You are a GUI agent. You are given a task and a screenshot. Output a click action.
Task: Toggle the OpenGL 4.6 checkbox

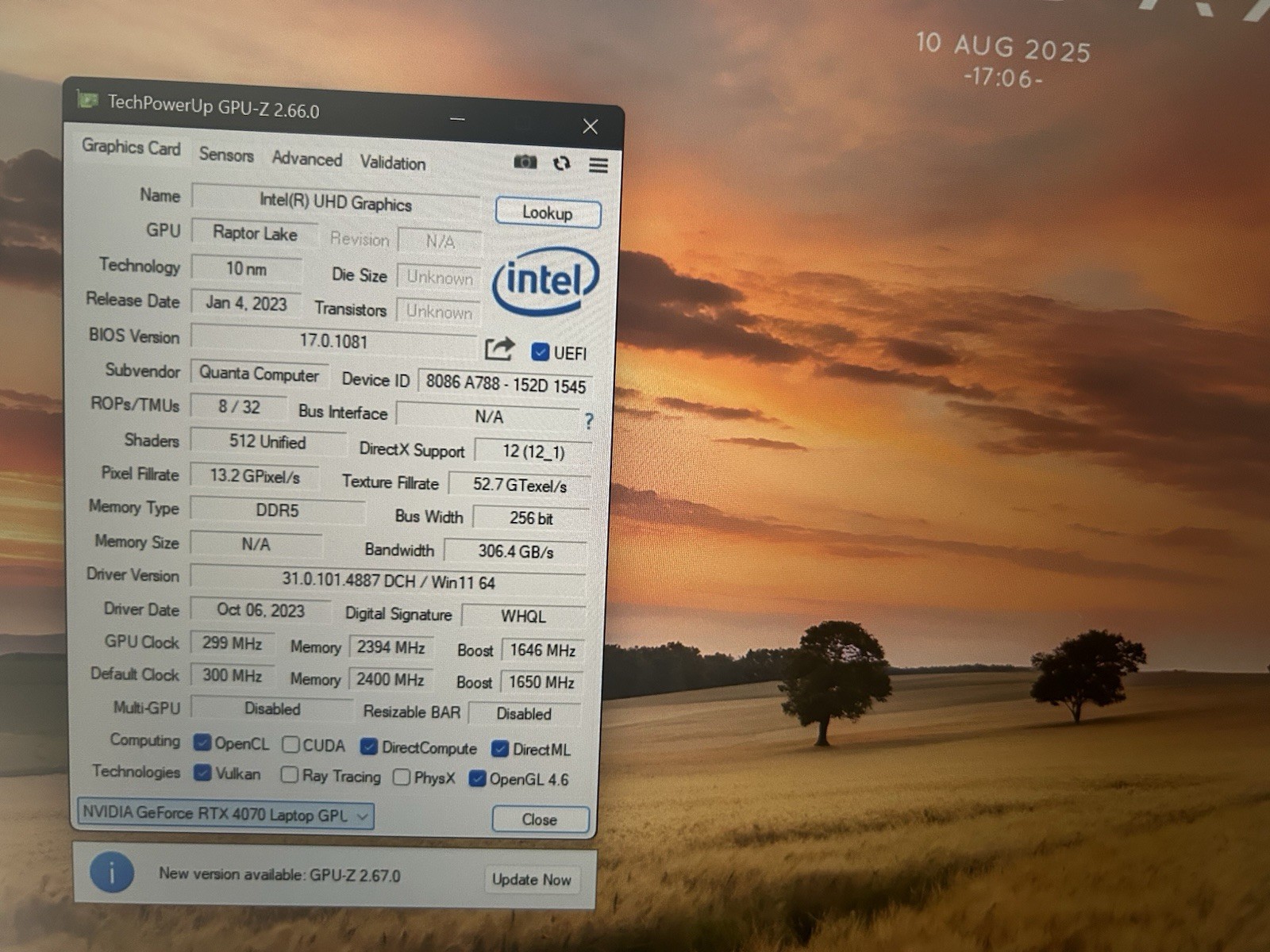[477, 778]
